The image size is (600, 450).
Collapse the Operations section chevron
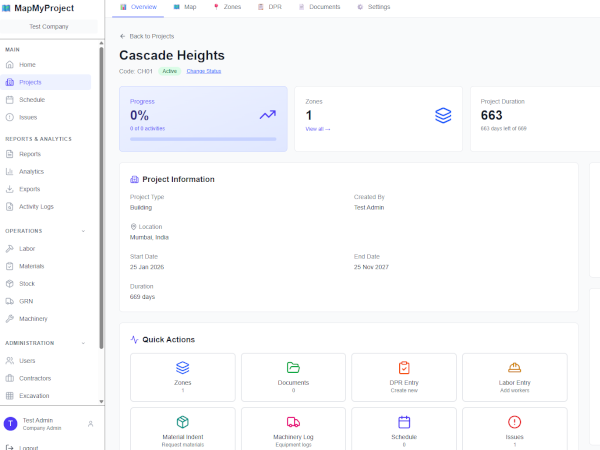[x=83, y=231]
